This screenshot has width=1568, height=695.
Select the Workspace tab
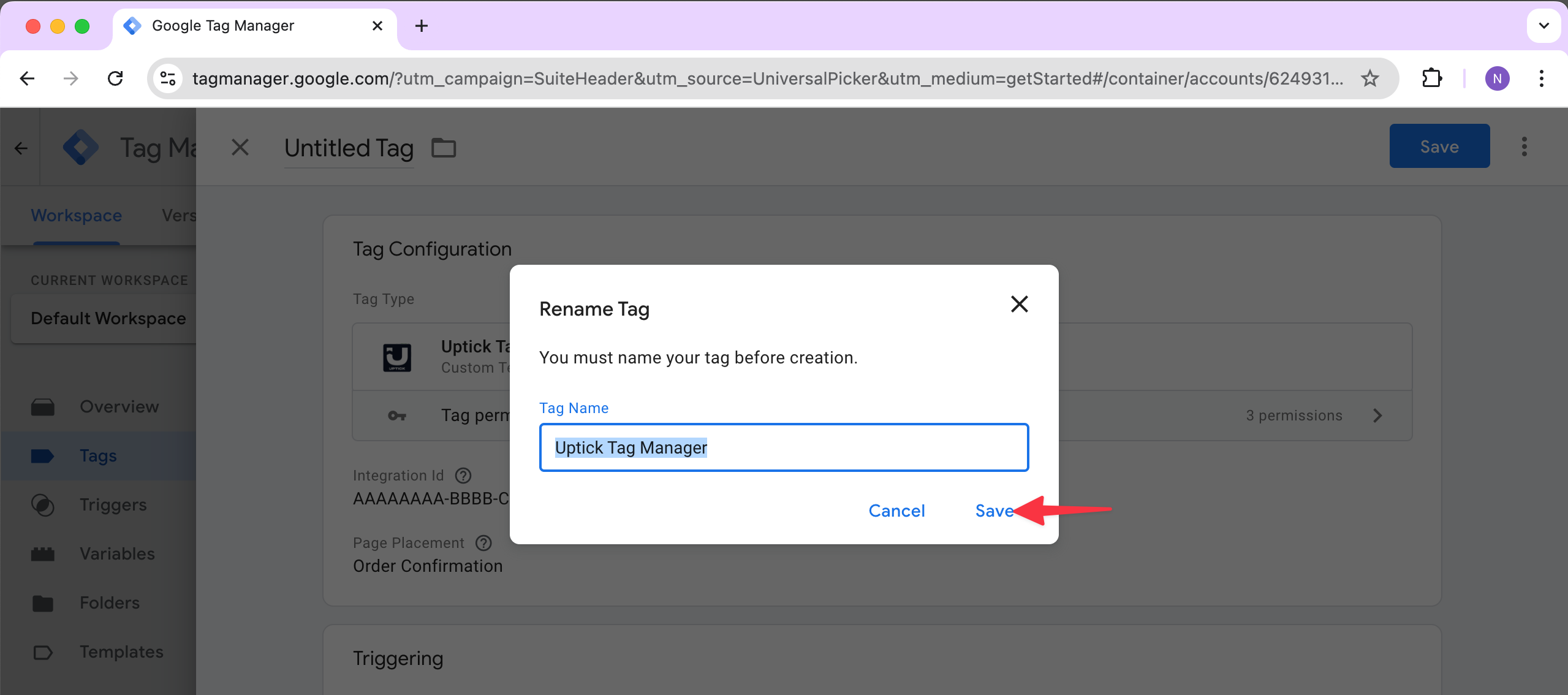tap(77, 216)
